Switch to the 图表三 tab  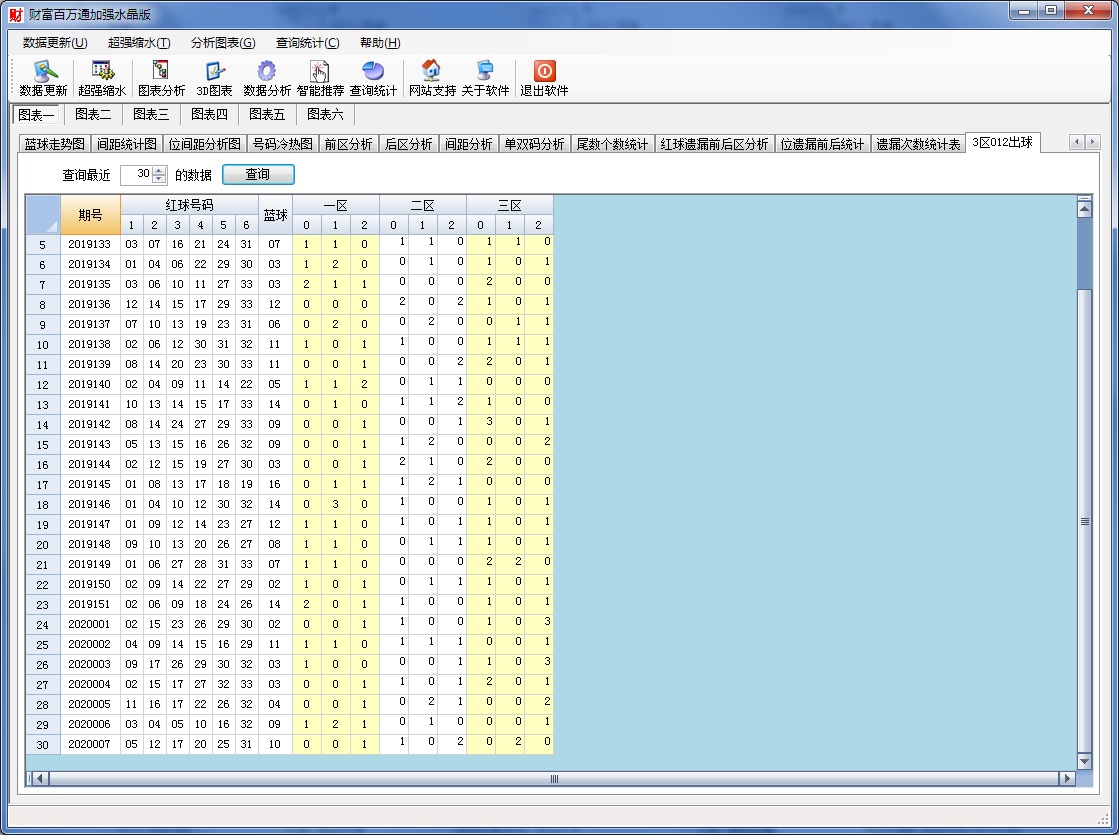(152, 114)
